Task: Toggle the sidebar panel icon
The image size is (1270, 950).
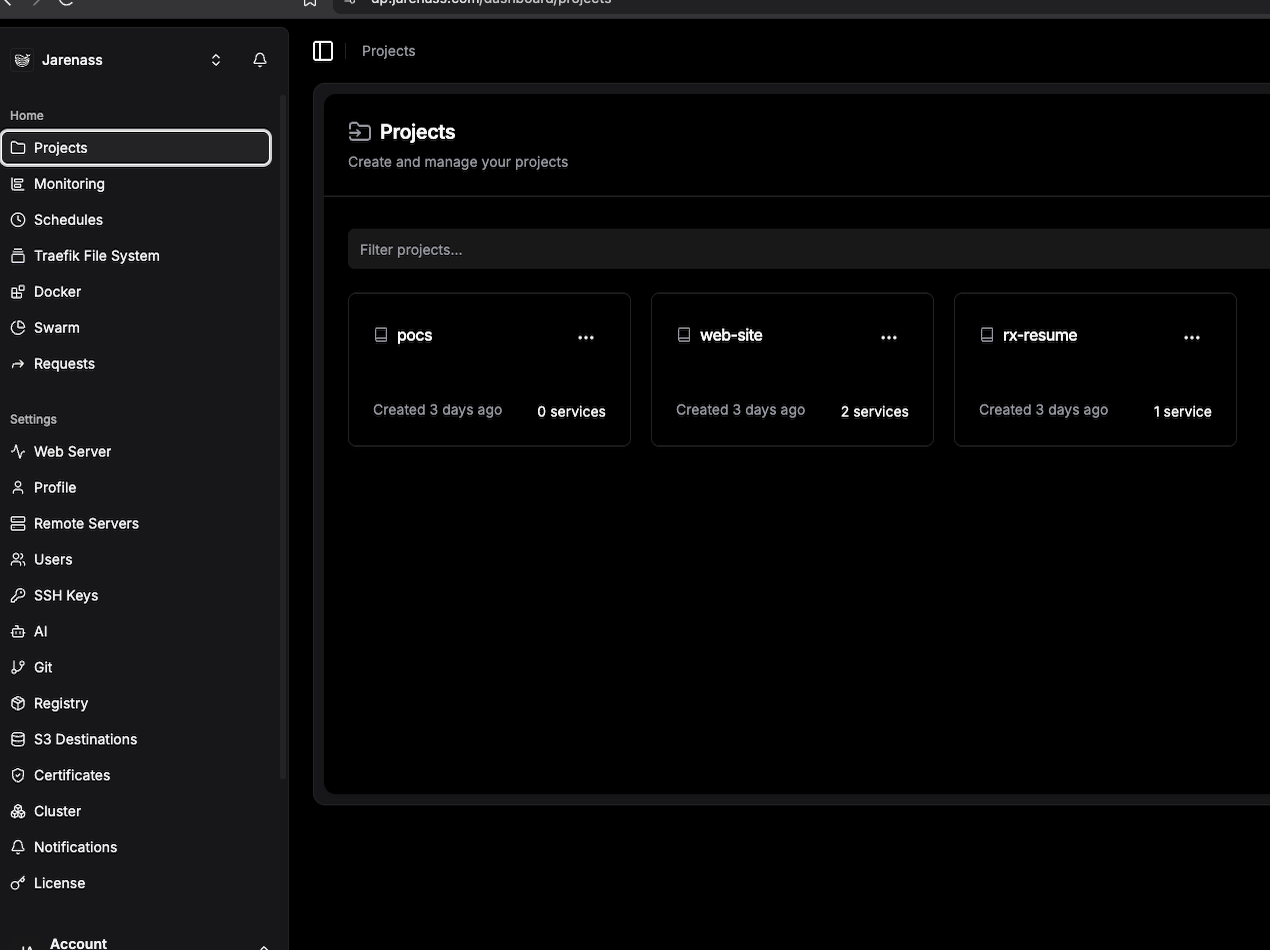Action: pos(323,51)
